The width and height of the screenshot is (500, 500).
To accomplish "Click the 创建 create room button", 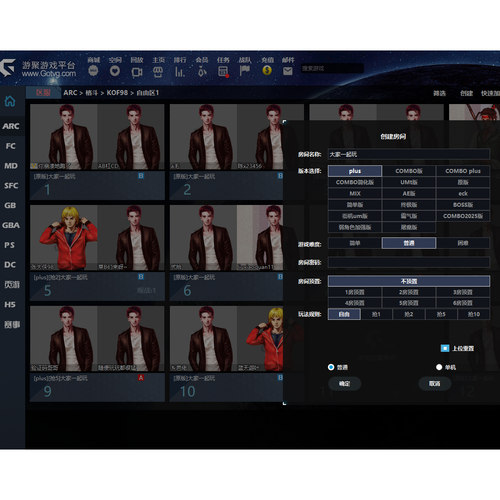I will [x=466, y=93].
